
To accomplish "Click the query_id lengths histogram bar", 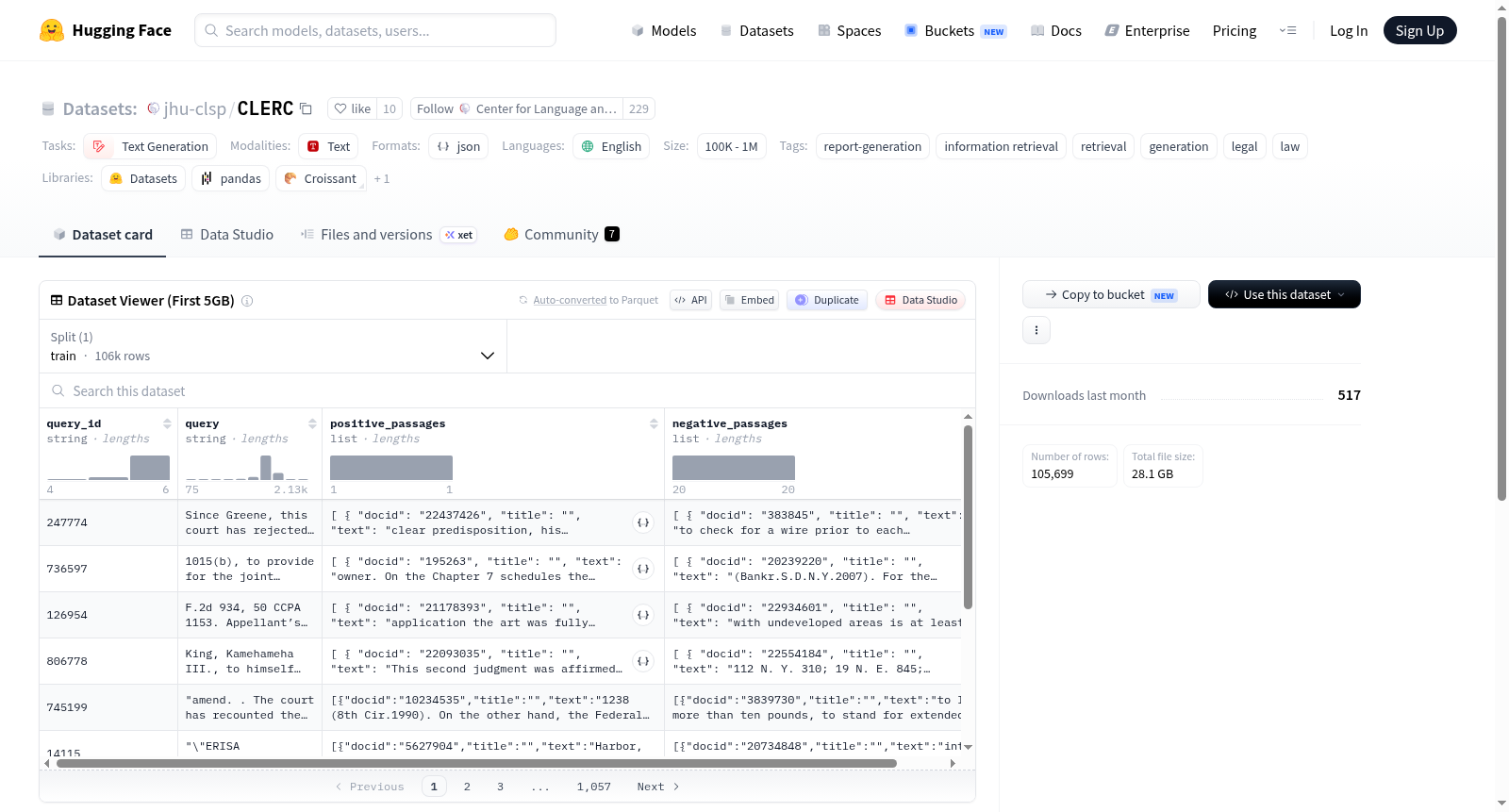I will click(149, 468).
